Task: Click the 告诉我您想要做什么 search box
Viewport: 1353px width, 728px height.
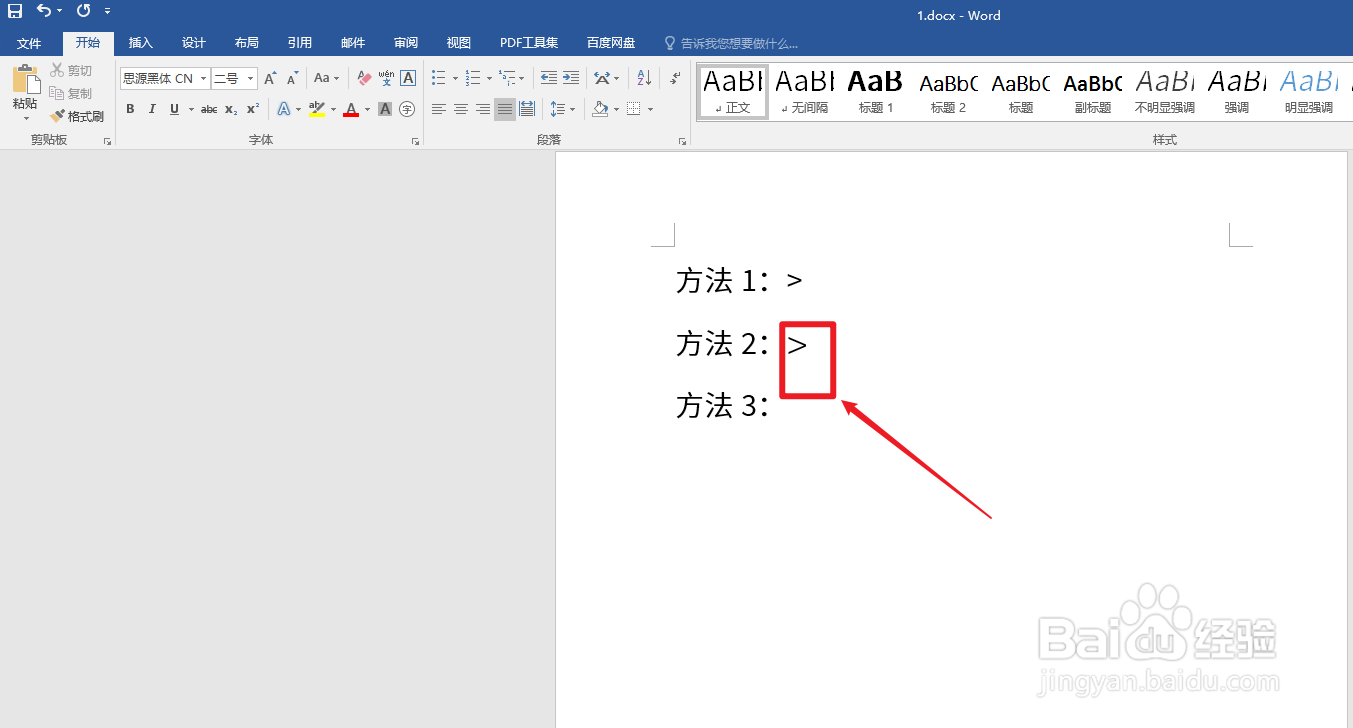Action: [733, 43]
